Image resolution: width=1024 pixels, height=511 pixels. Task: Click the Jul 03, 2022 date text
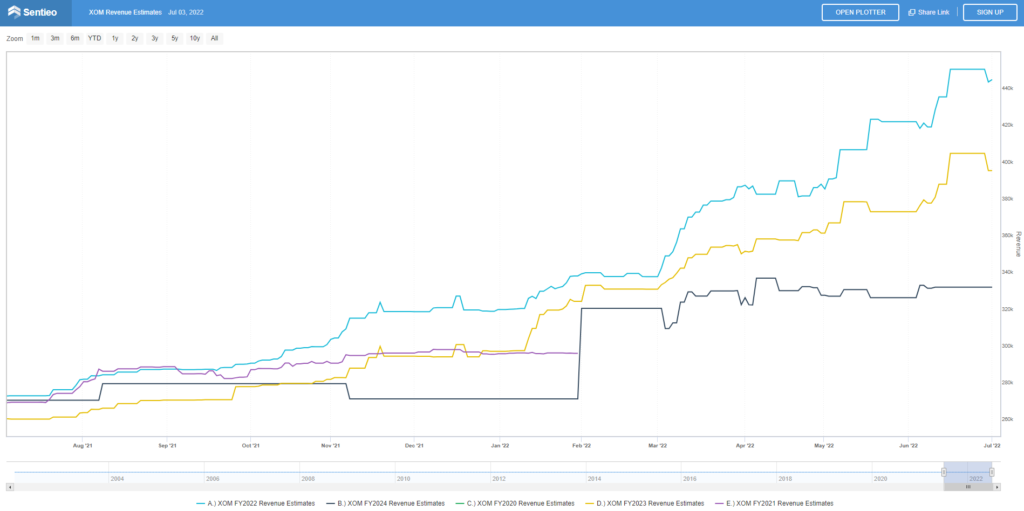click(x=185, y=12)
